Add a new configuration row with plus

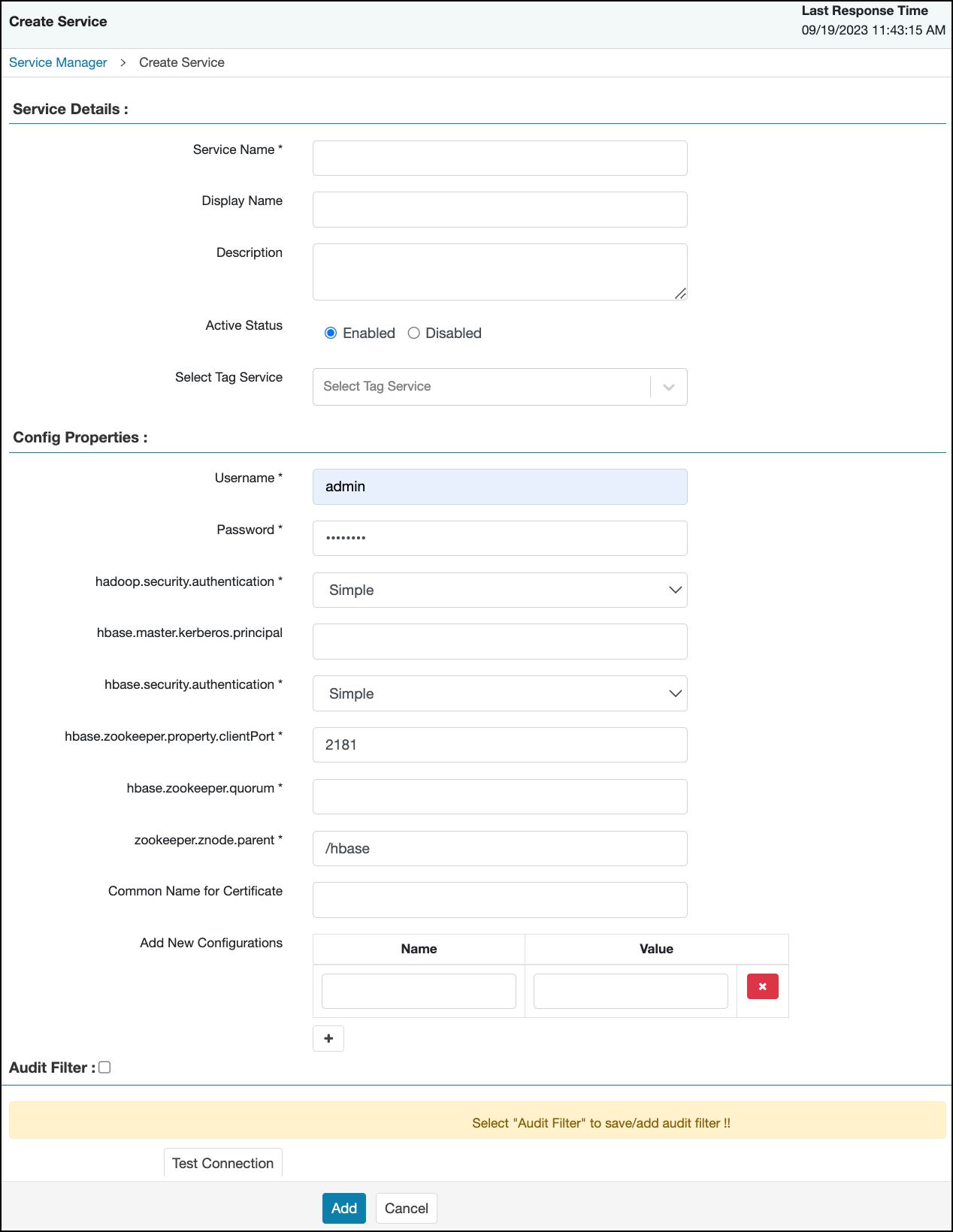pyautogui.click(x=328, y=1038)
